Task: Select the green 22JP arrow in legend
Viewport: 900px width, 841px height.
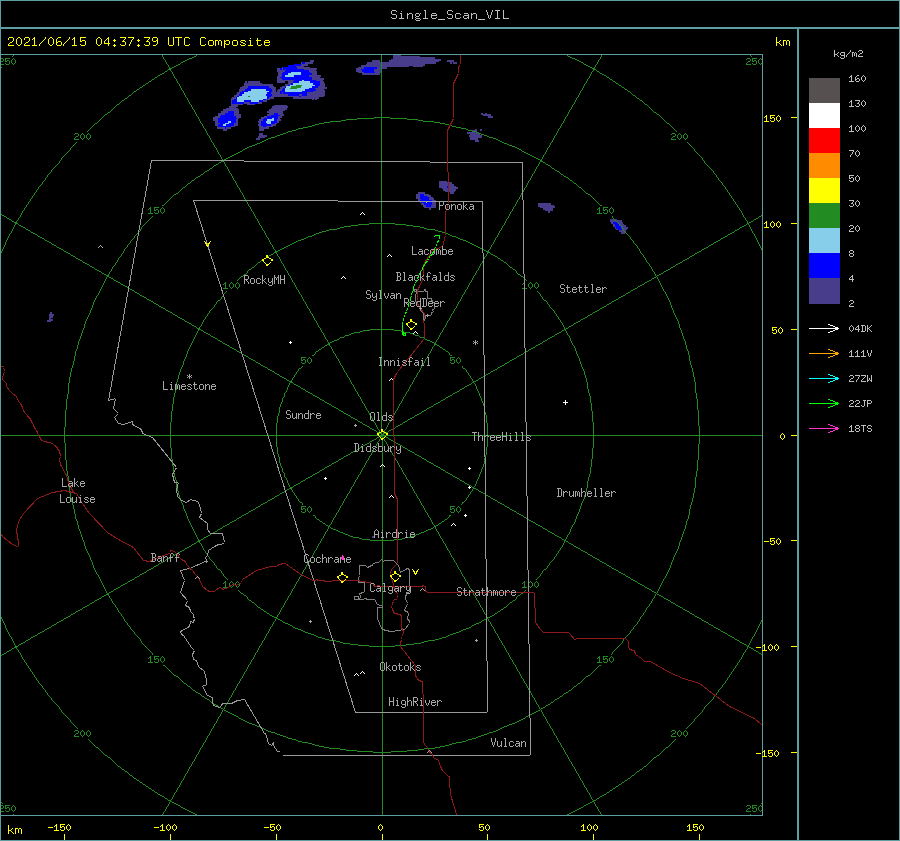Action: (824, 404)
